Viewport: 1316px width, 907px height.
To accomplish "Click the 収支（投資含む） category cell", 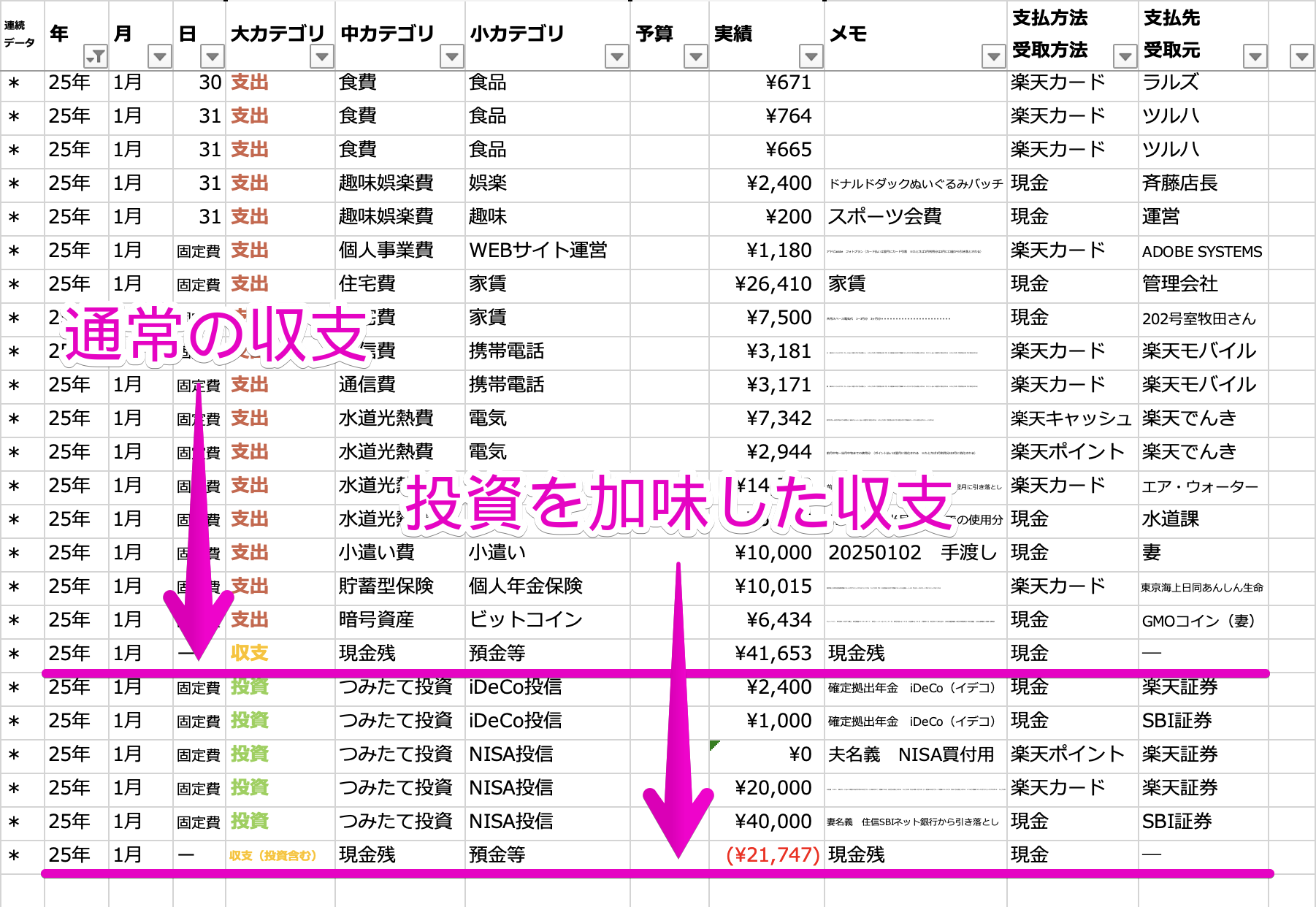I will 273,855.
